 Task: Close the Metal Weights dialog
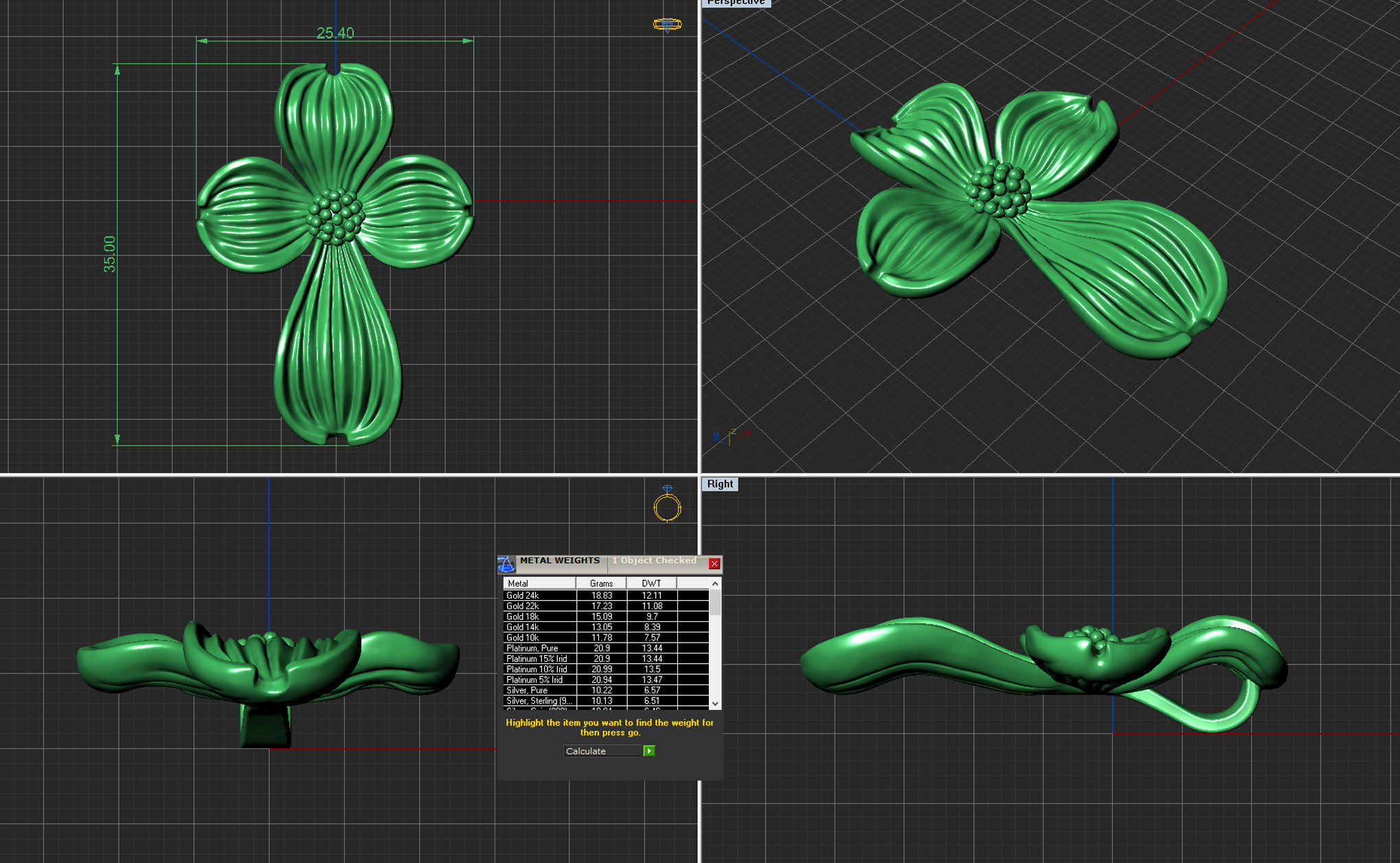714,564
